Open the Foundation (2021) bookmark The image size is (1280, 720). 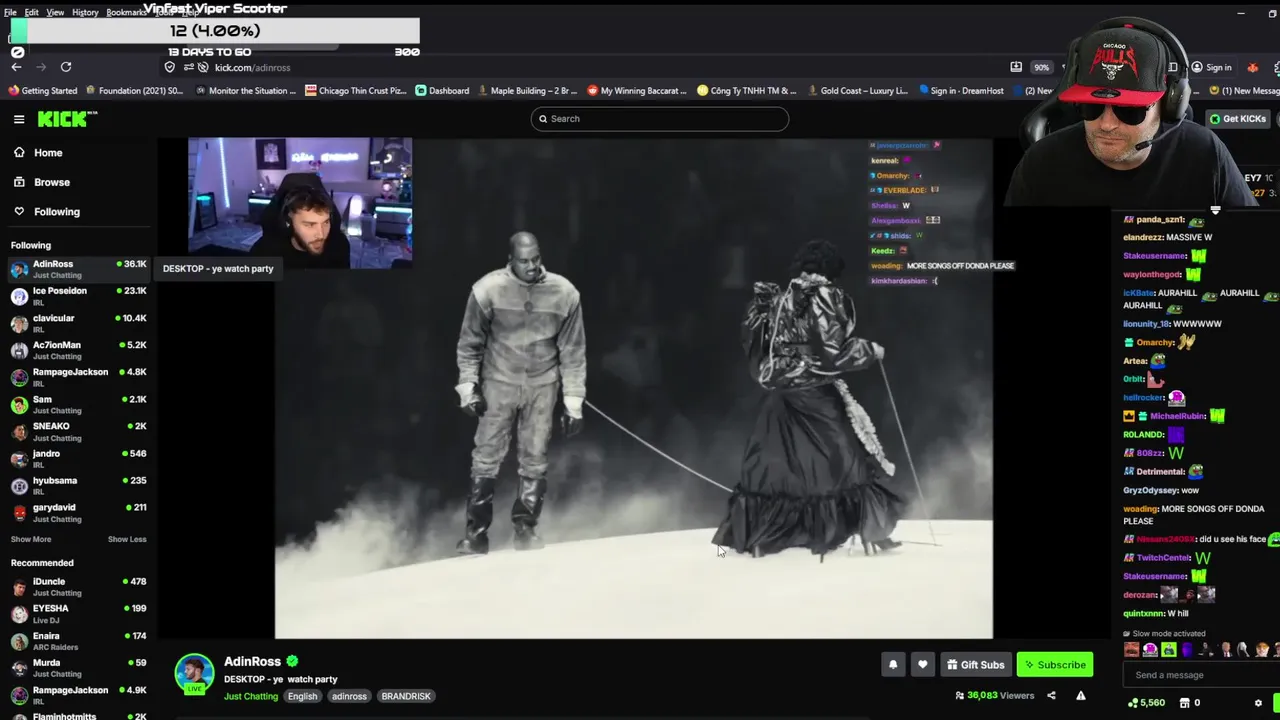134,90
